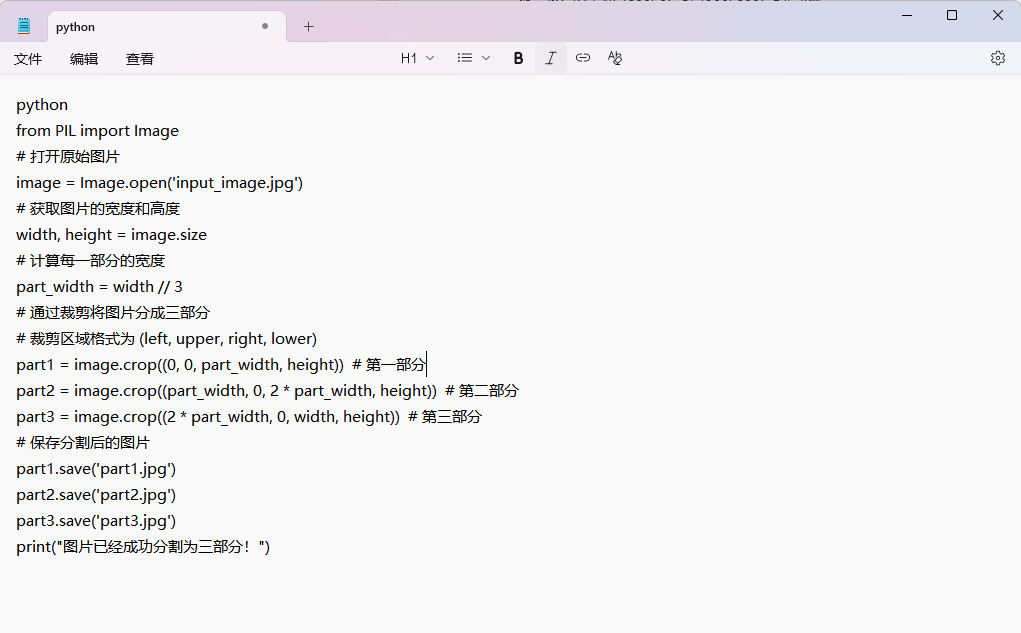Toggle italic formatting
Image resolution: width=1021 pixels, height=633 pixels.
pos(550,58)
